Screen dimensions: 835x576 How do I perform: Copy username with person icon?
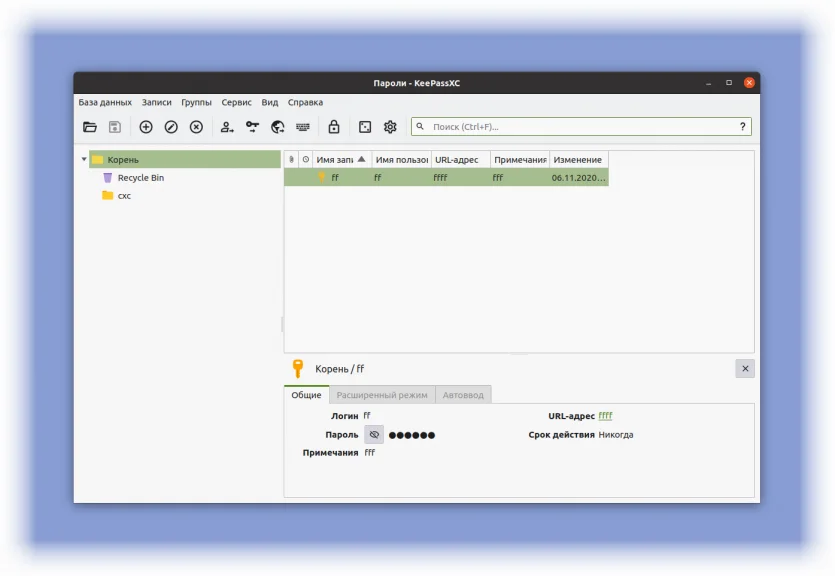(227, 127)
